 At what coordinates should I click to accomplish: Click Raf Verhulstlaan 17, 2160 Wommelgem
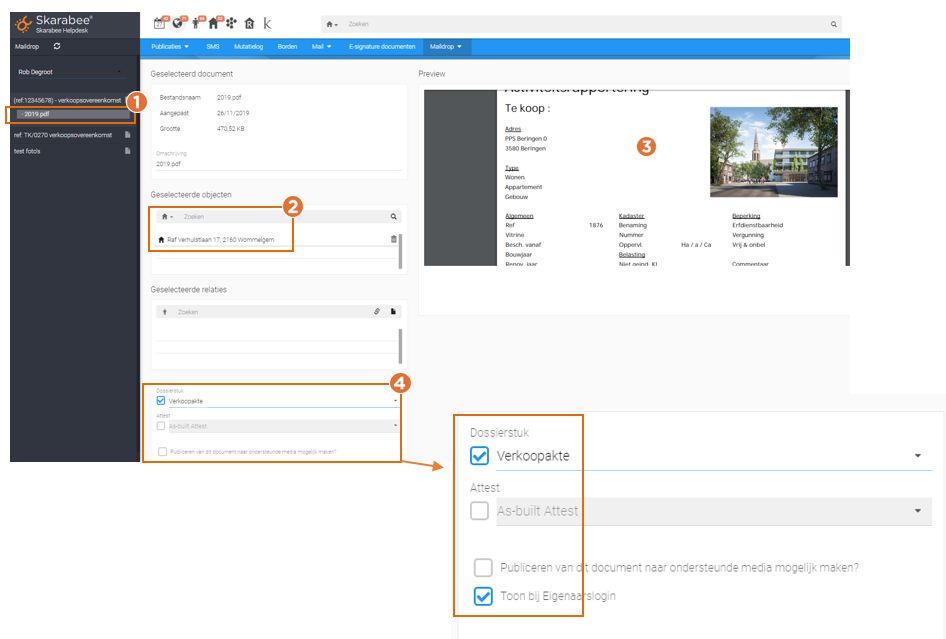[x=221, y=240]
